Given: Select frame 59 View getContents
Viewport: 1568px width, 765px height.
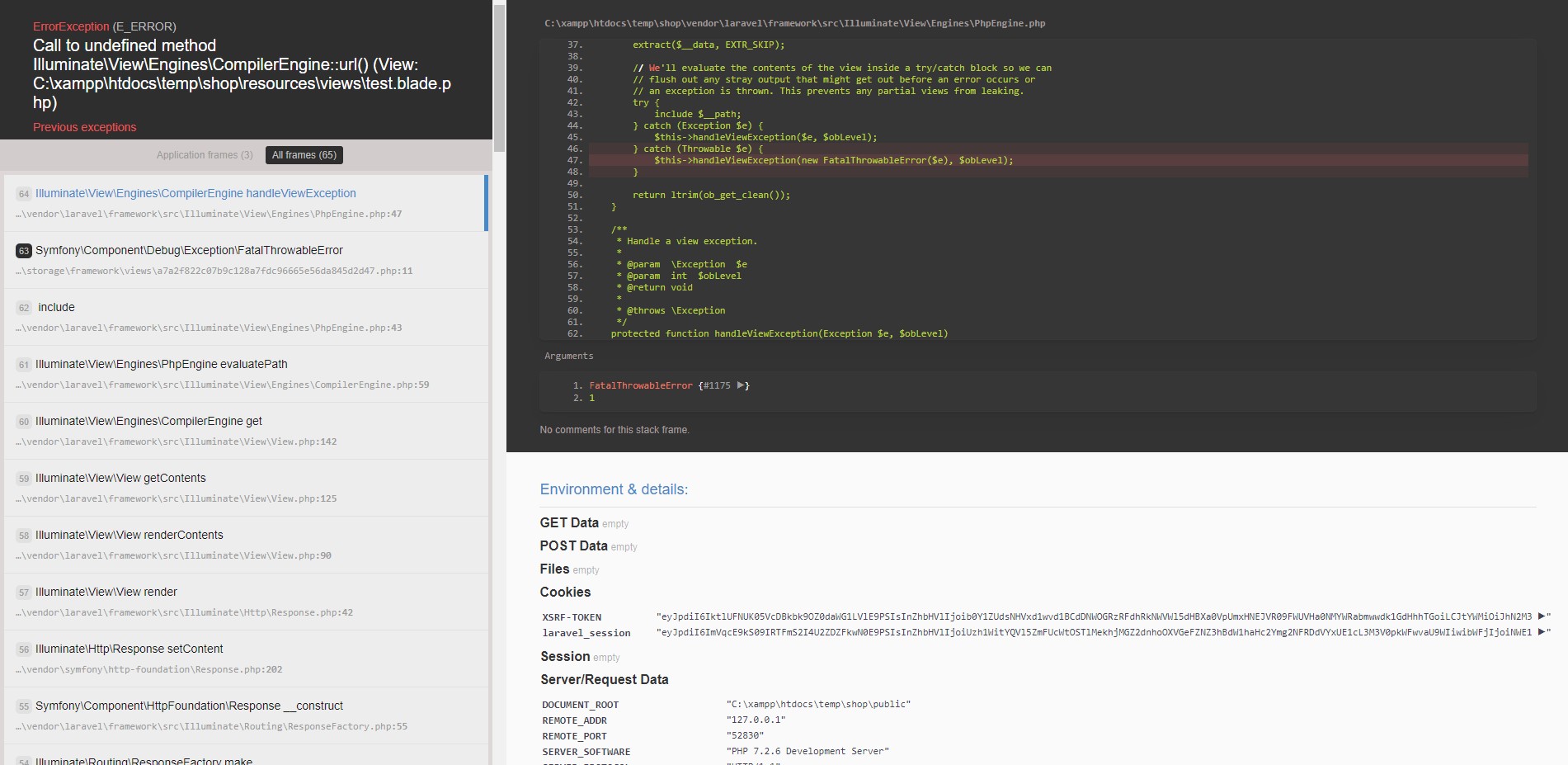Looking at the screenshot, I should tap(246, 488).
